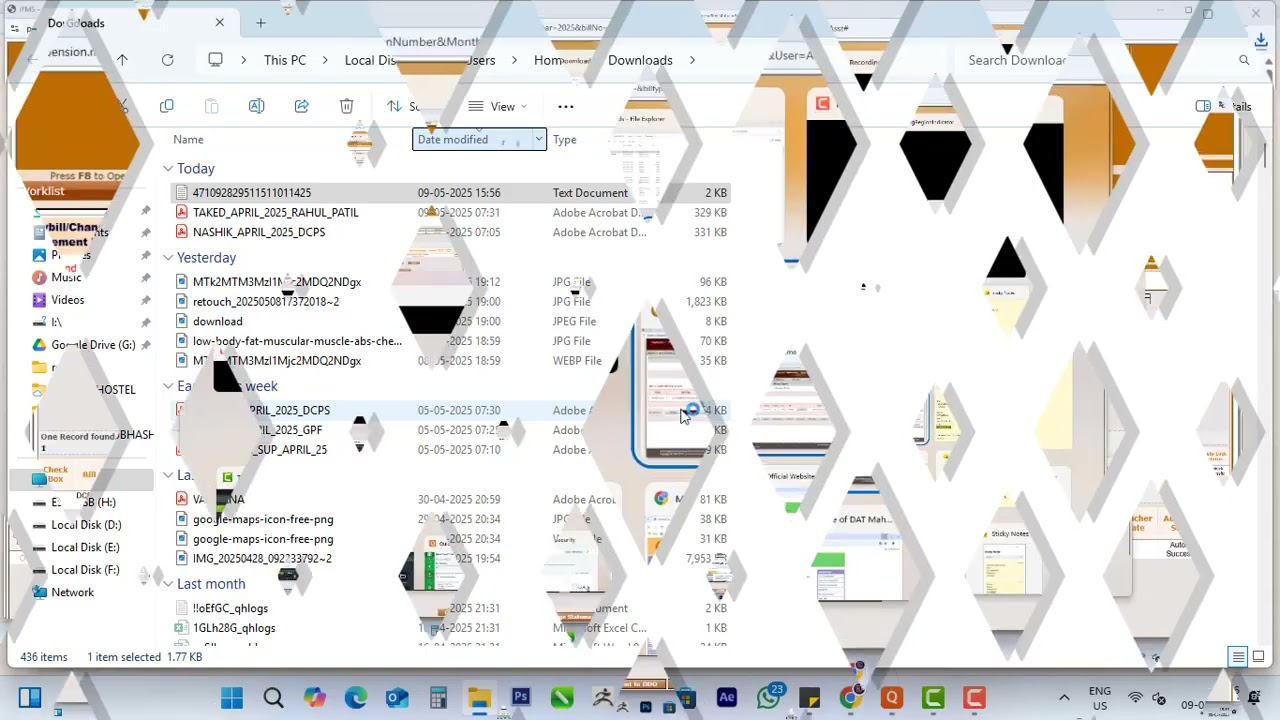Collapse the Earlier this week group

(168, 386)
